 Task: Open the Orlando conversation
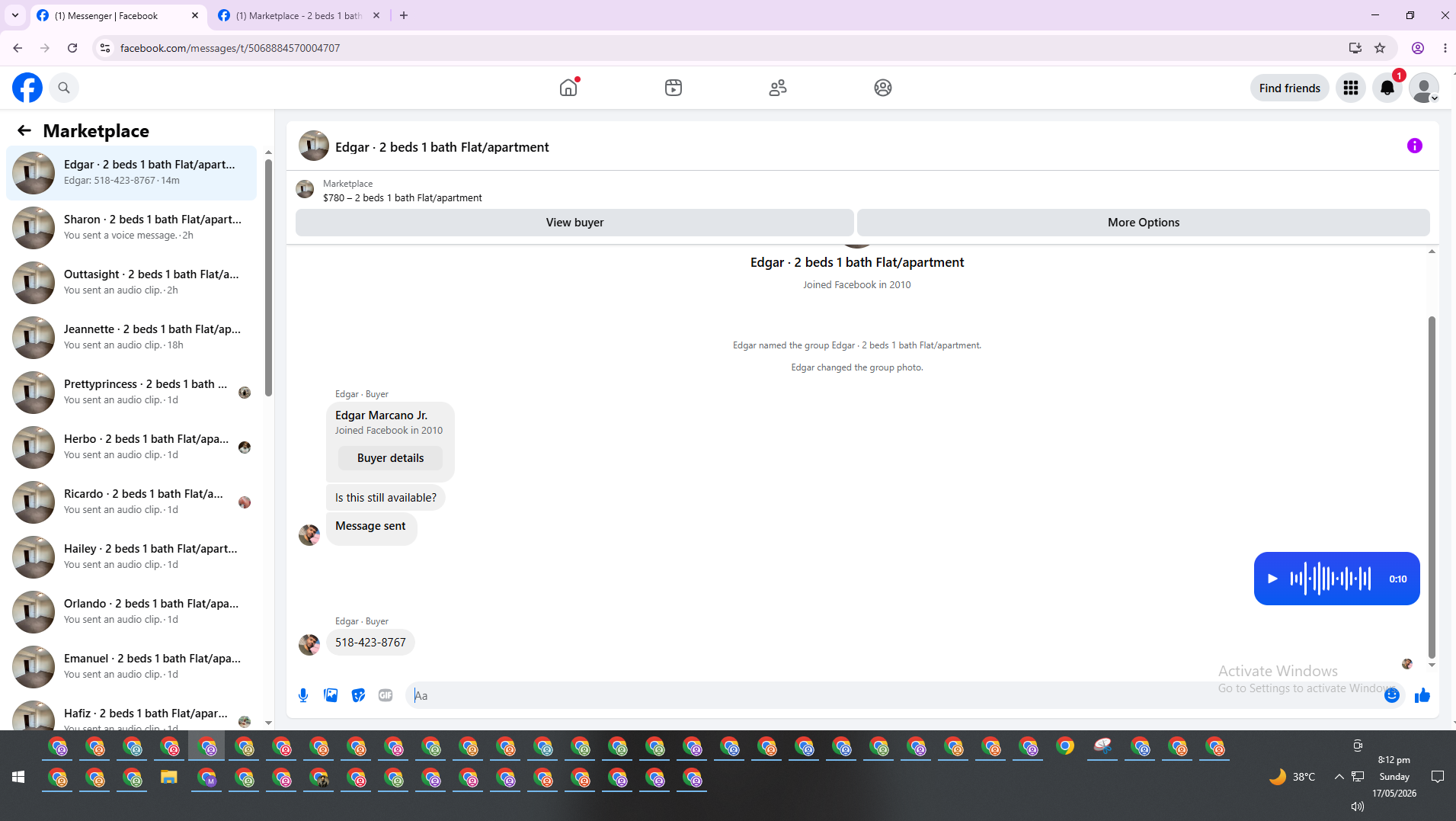point(131,612)
